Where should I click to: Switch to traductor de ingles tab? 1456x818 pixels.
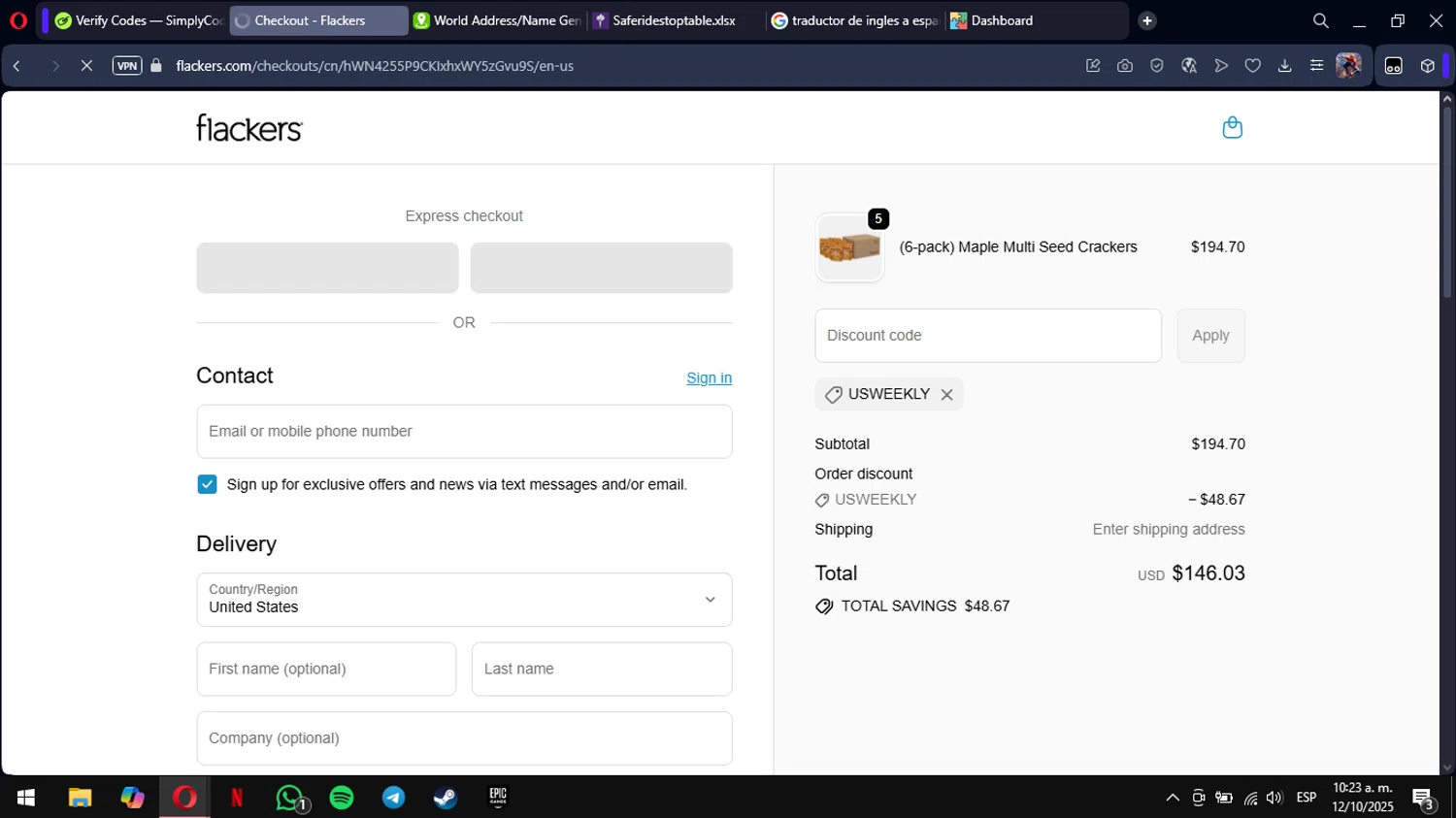click(854, 20)
